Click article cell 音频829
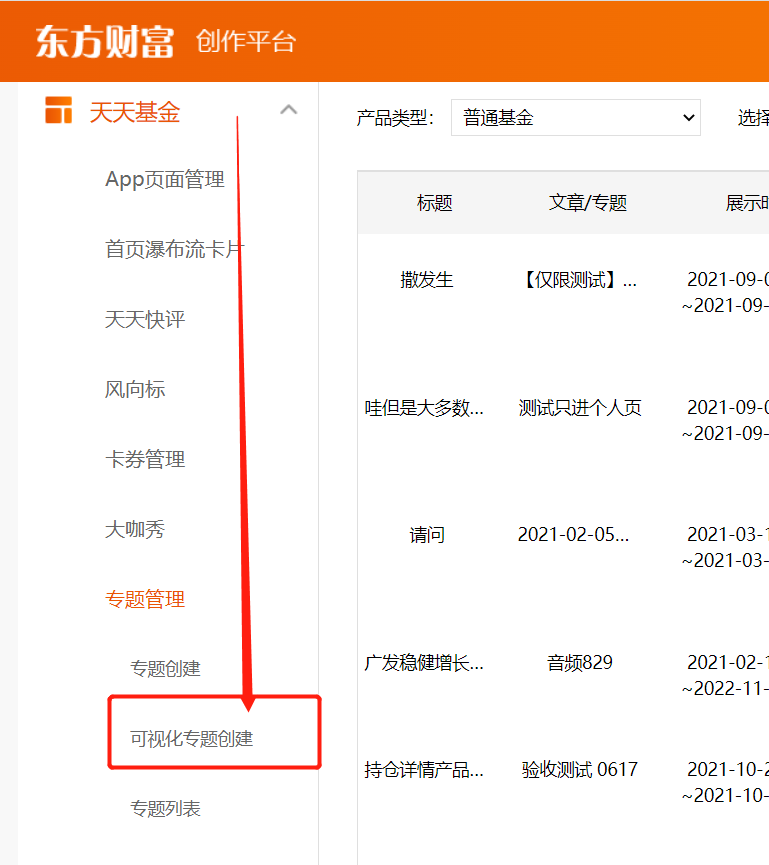This screenshot has width=769, height=865. click(x=580, y=663)
